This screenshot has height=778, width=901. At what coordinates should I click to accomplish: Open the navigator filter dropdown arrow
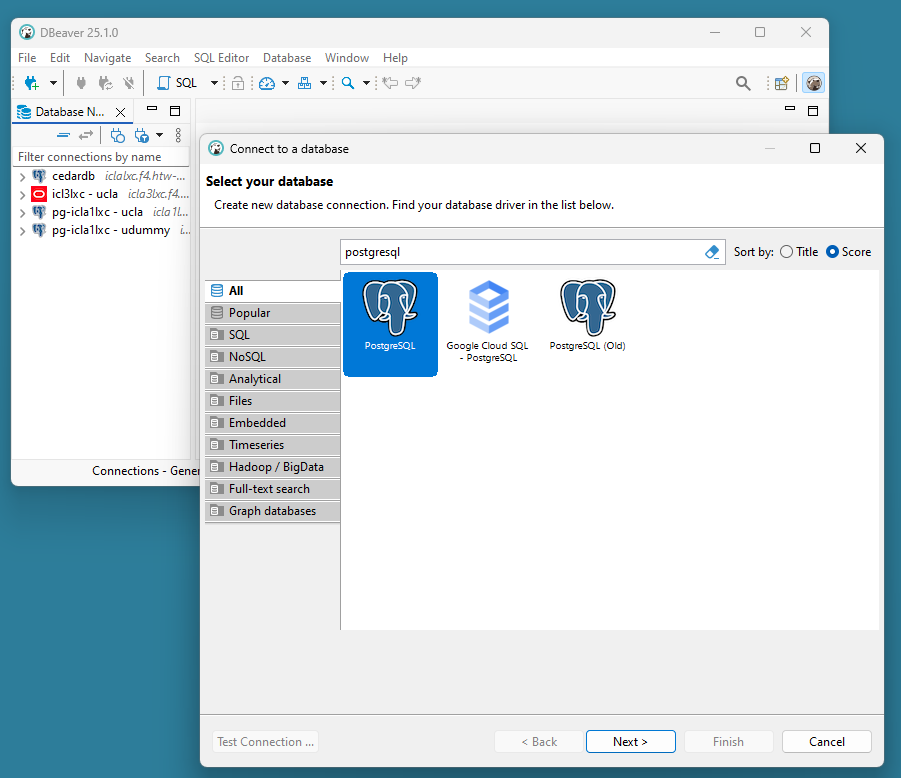pos(159,136)
